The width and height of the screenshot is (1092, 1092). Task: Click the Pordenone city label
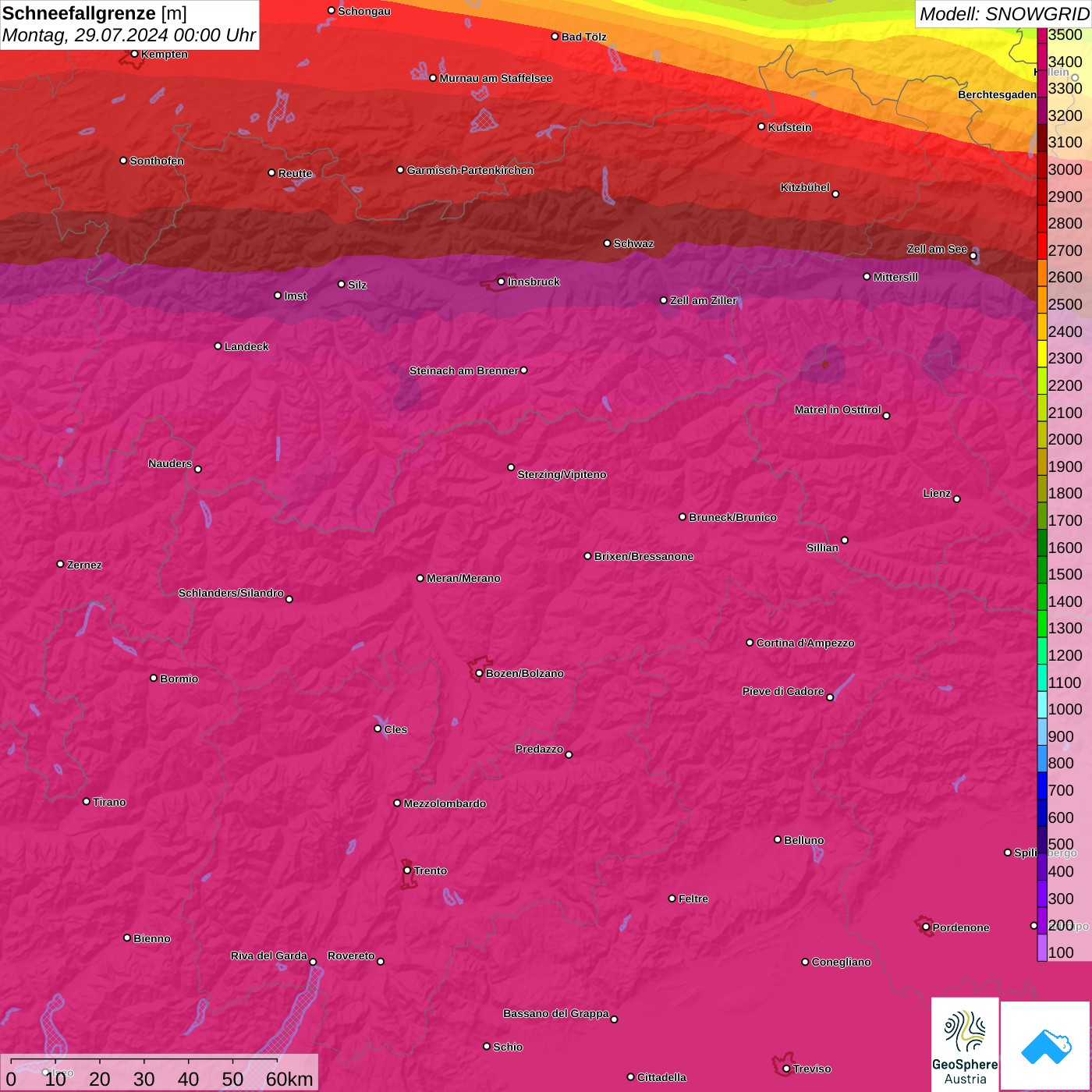pos(961,927)
